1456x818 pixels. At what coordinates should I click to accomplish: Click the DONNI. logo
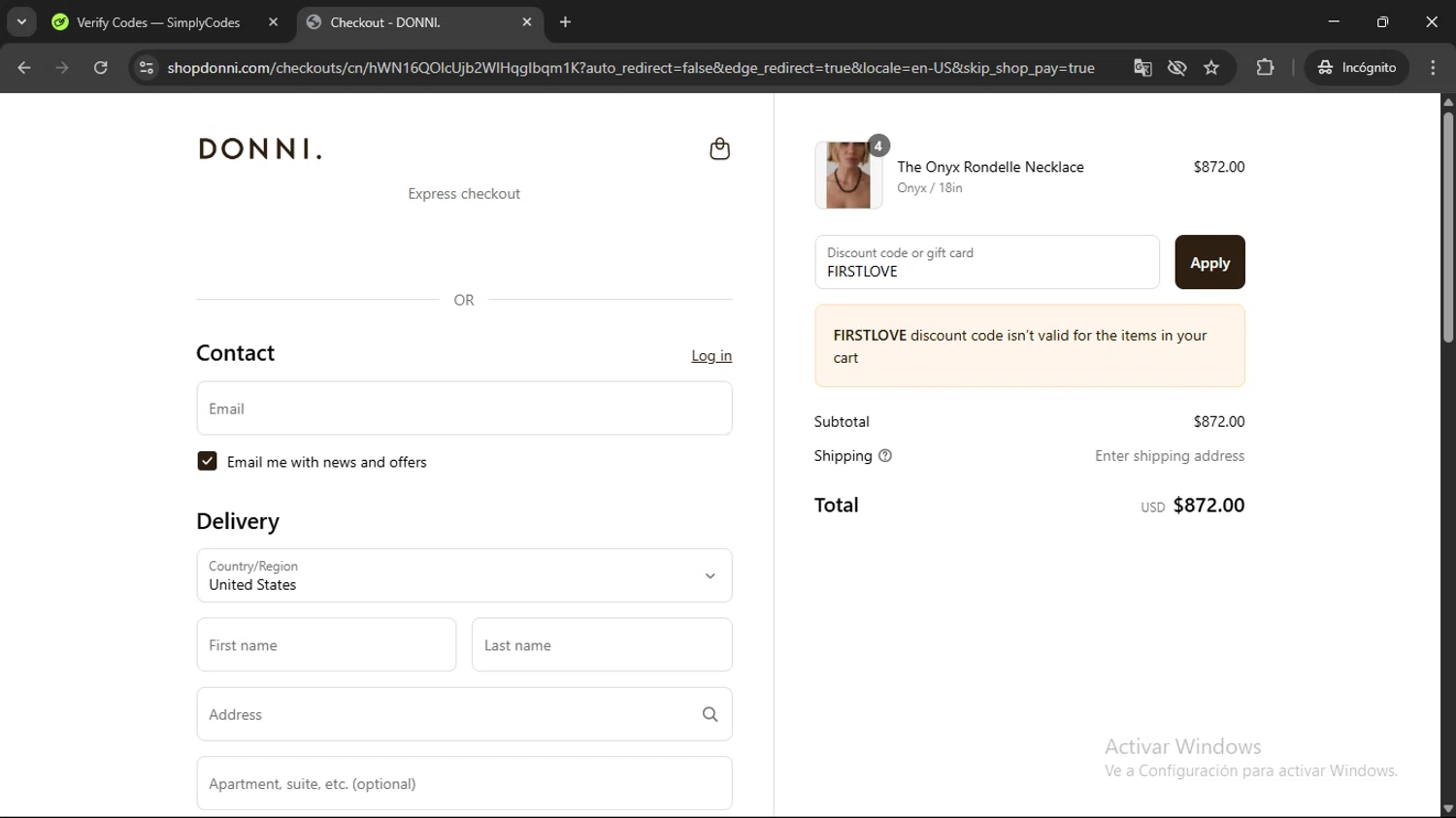260,148
